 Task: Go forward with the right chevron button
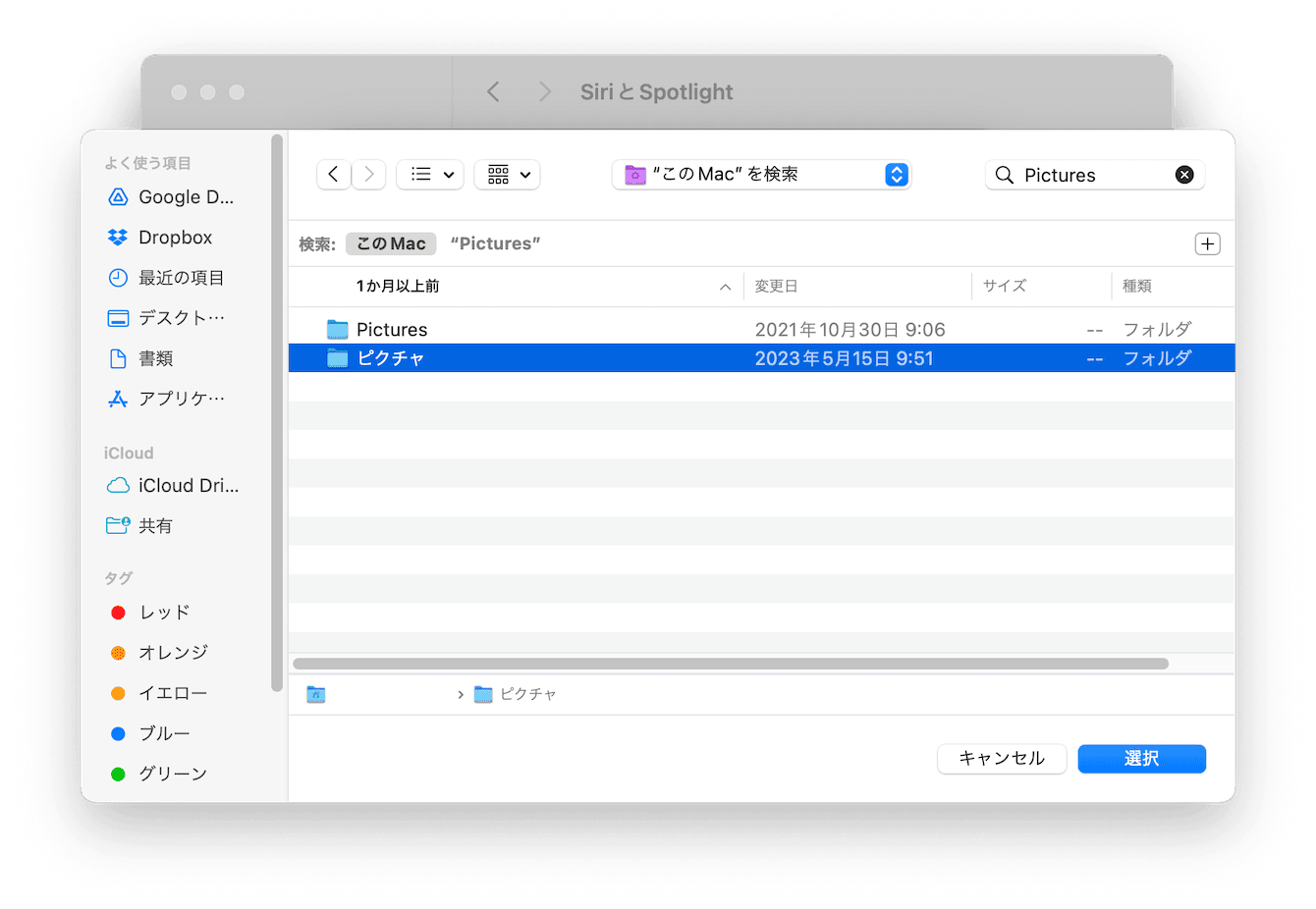point(369,175)
